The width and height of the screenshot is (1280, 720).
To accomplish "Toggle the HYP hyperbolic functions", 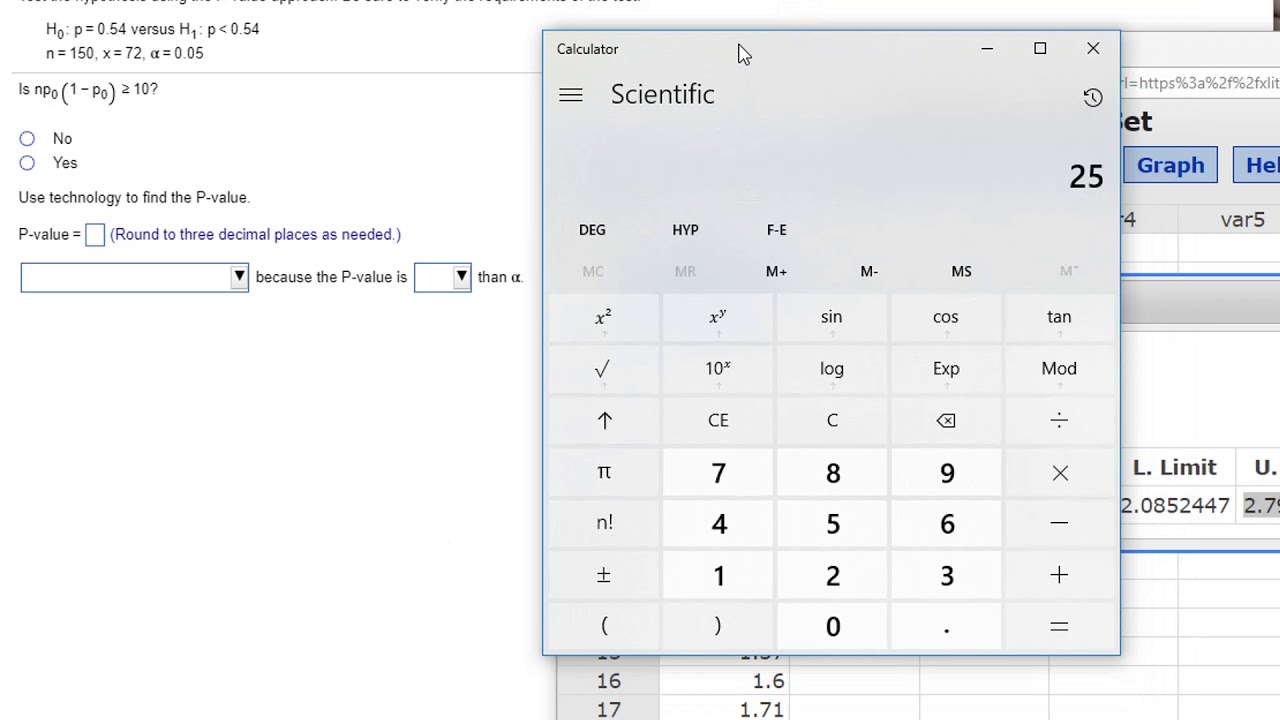I will 685,230.
